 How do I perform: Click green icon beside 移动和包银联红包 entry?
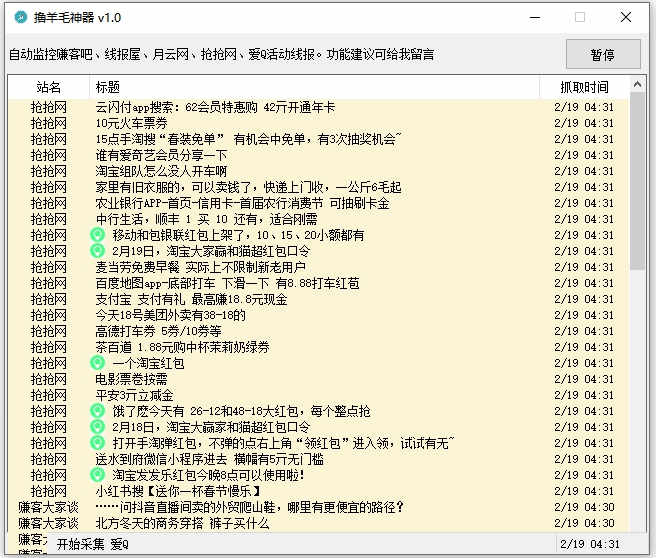pyautogui.click(x=97, y=235)
